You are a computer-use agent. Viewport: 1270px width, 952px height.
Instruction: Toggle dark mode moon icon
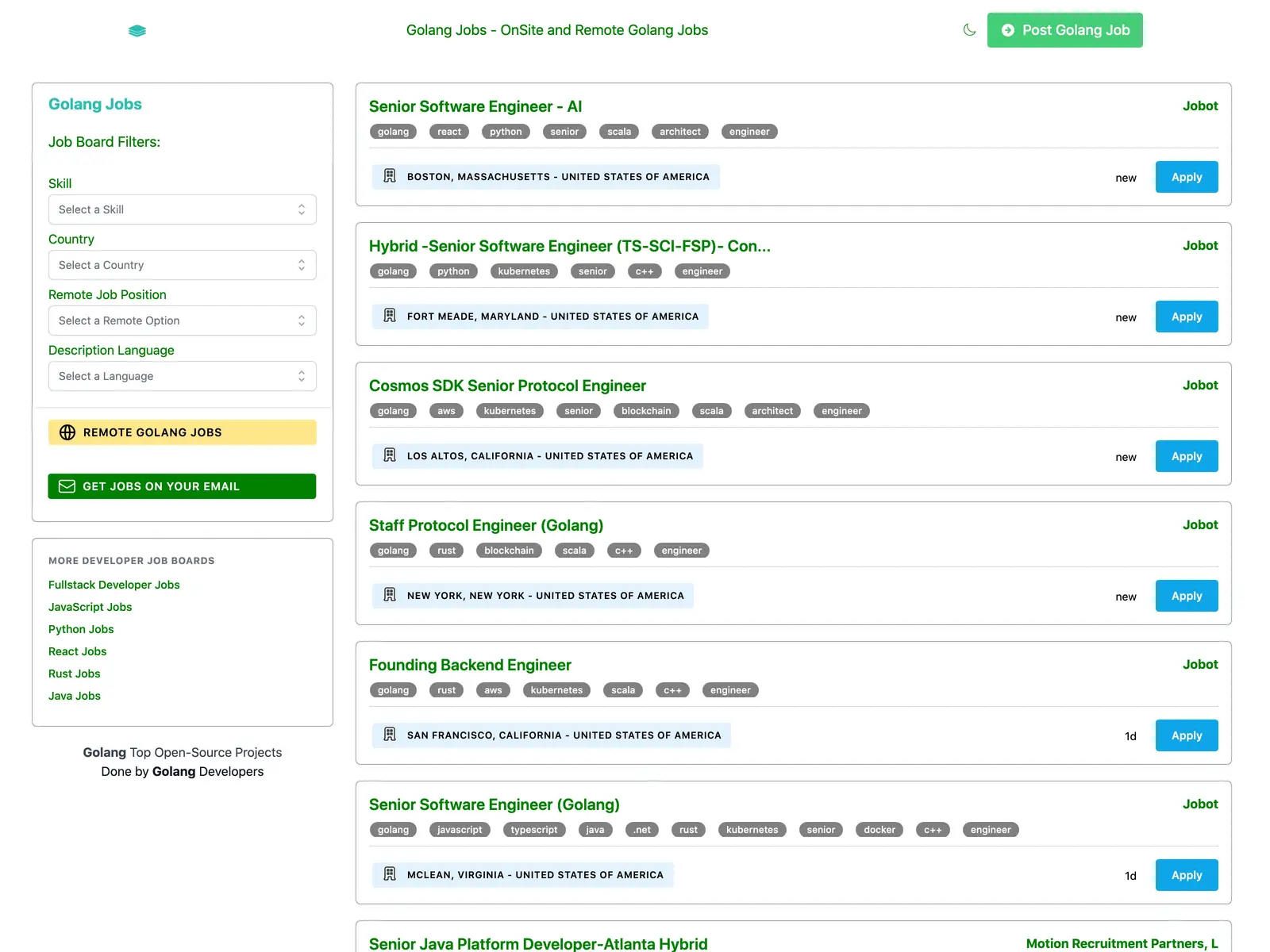[969, 30]
